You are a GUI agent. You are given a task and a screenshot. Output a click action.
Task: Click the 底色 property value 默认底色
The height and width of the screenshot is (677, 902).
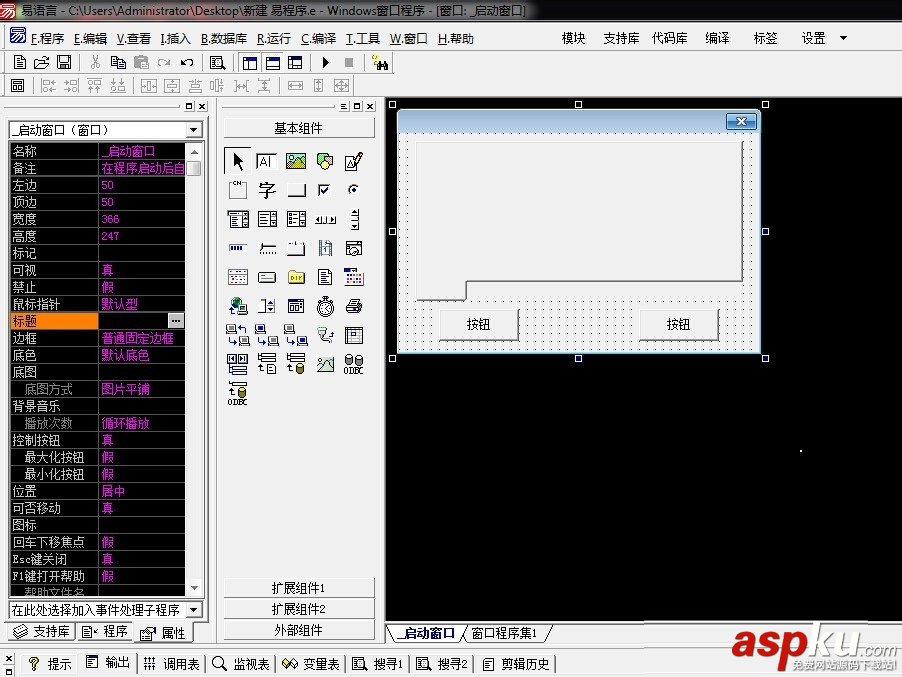coord(142,355)
